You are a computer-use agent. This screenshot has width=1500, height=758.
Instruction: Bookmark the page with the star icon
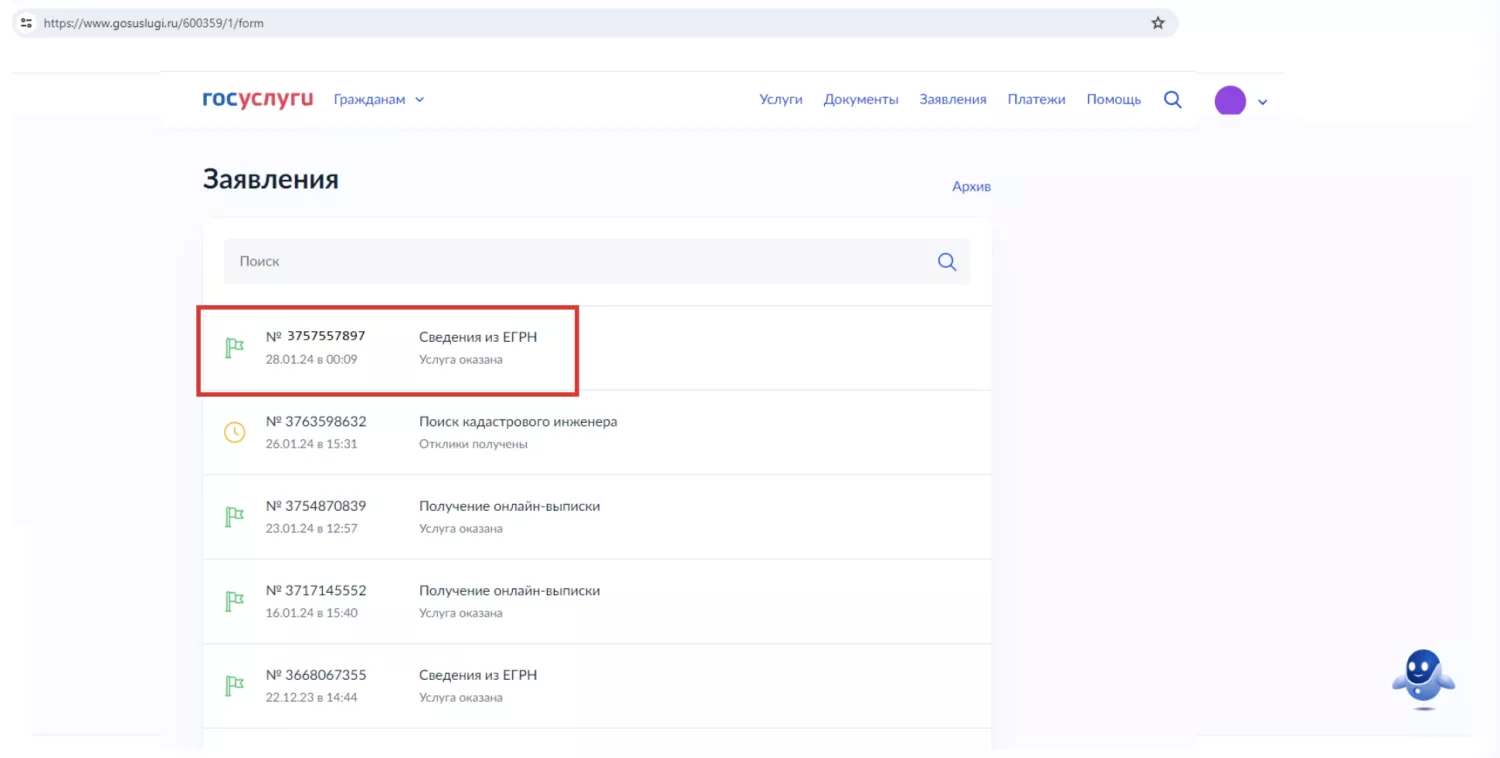pos(1158,23)
